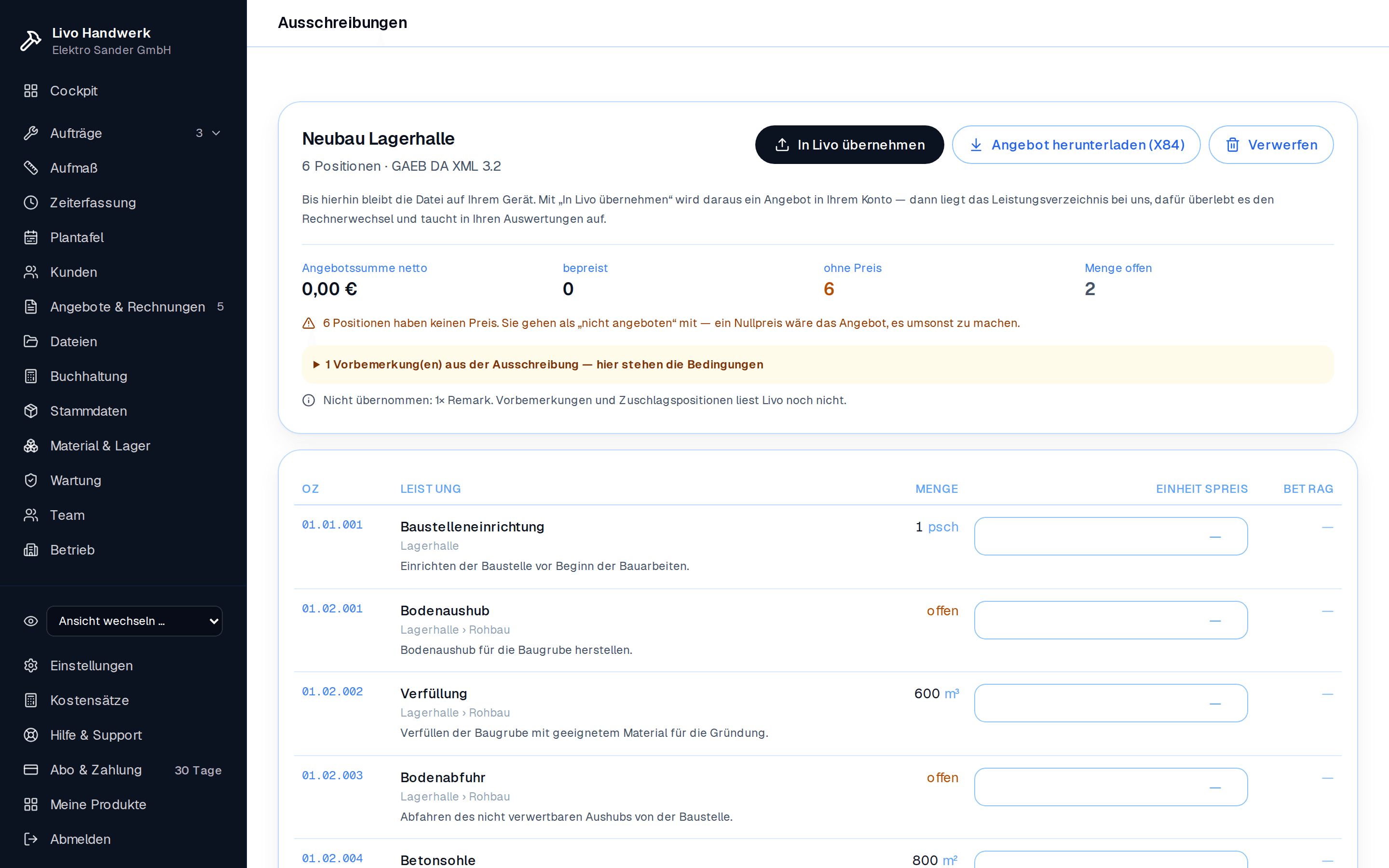1389x868 pixels.
Task: Open the Ansicht wechseln dropdown
Action: [x=134, y=621]
